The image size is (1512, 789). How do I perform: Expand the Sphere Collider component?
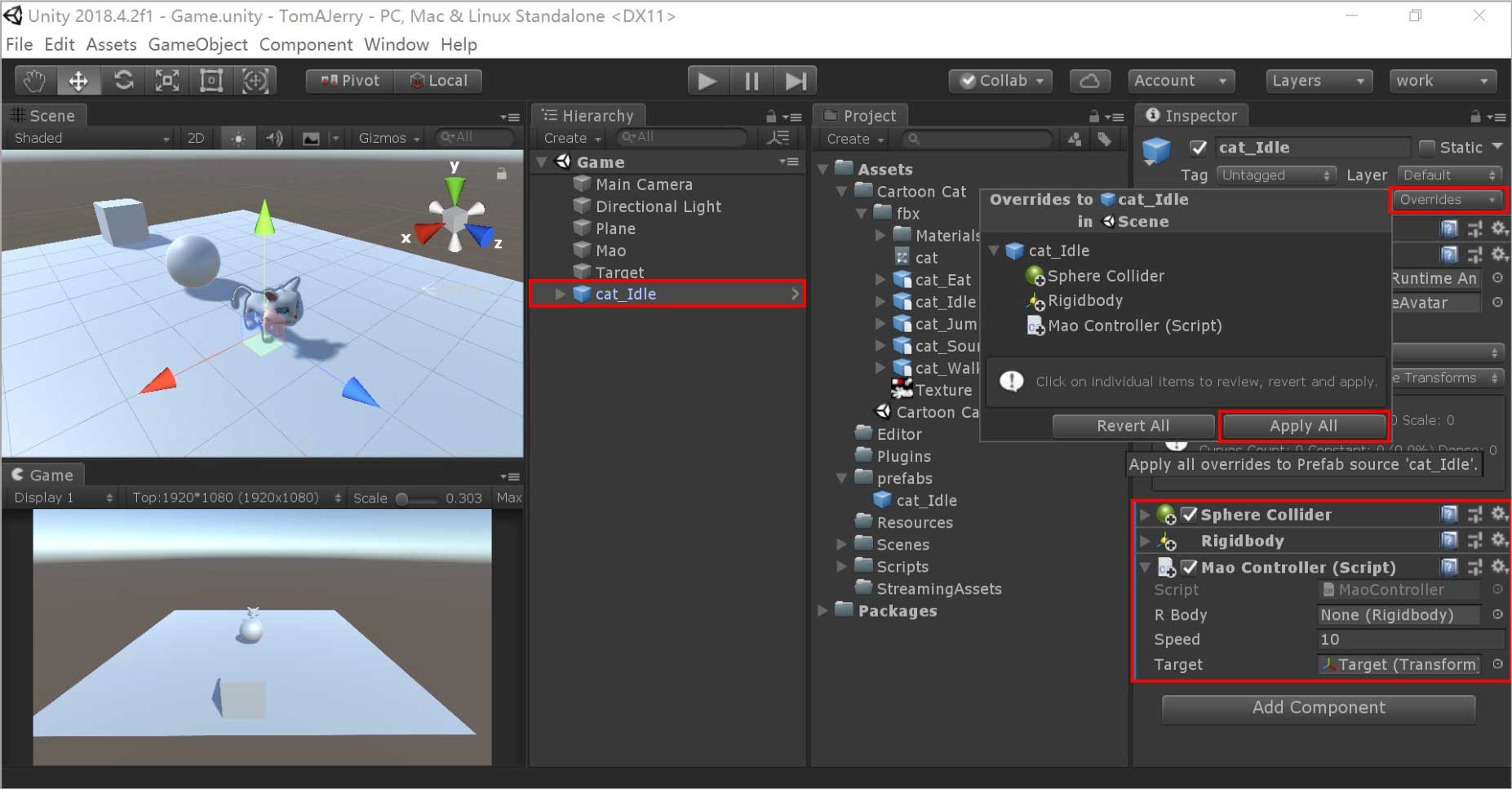(1145, 515)
